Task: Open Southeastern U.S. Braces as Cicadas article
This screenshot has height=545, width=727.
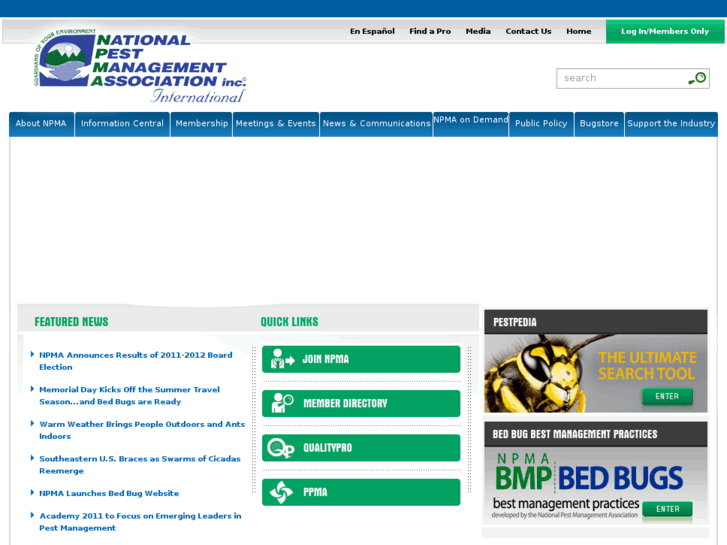Action: (x=140, y=465)
